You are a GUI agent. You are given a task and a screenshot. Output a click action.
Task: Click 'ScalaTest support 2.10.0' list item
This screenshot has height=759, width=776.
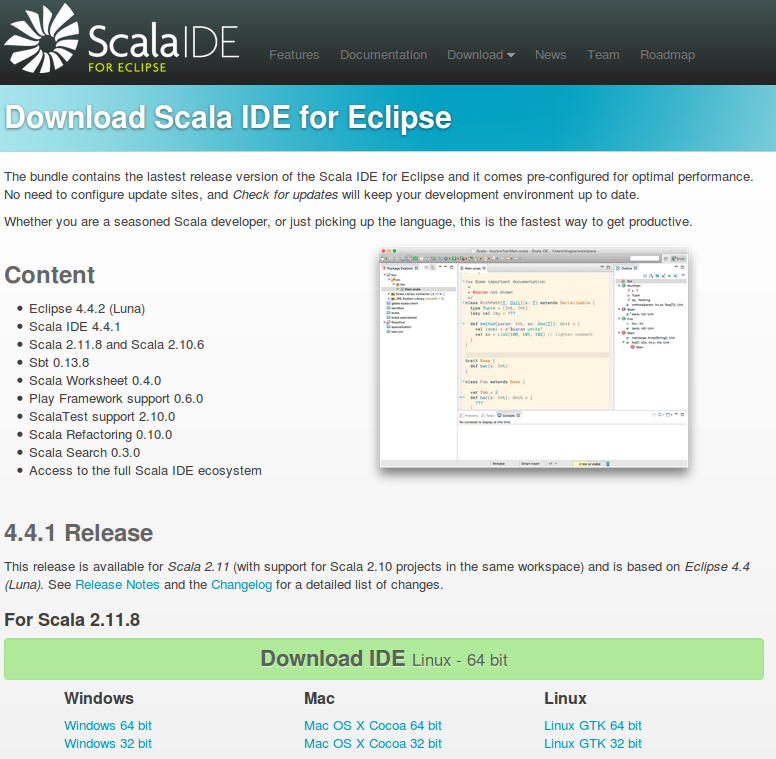pos(102,417)
